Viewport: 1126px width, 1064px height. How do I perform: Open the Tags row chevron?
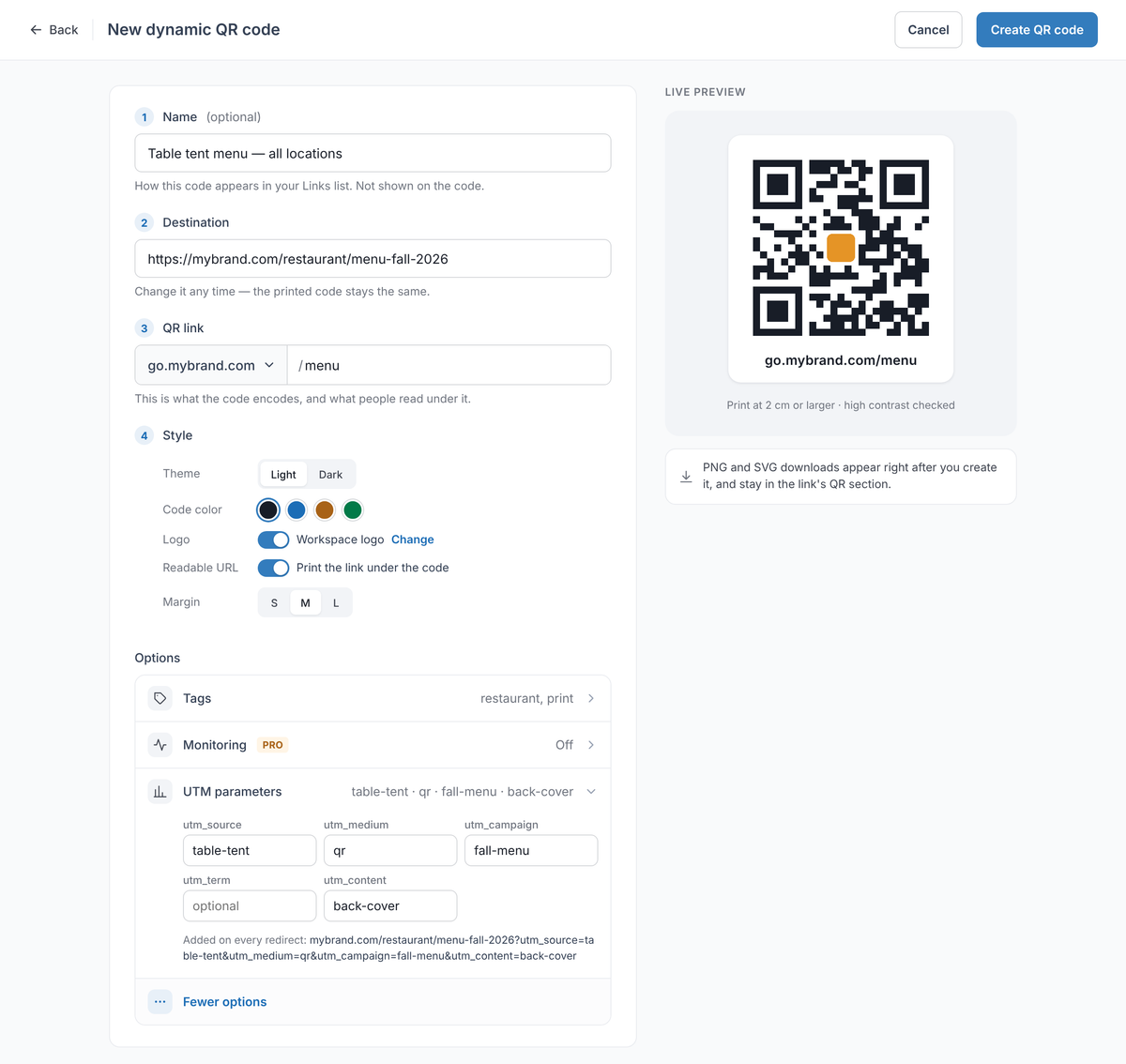pos(591,698)
